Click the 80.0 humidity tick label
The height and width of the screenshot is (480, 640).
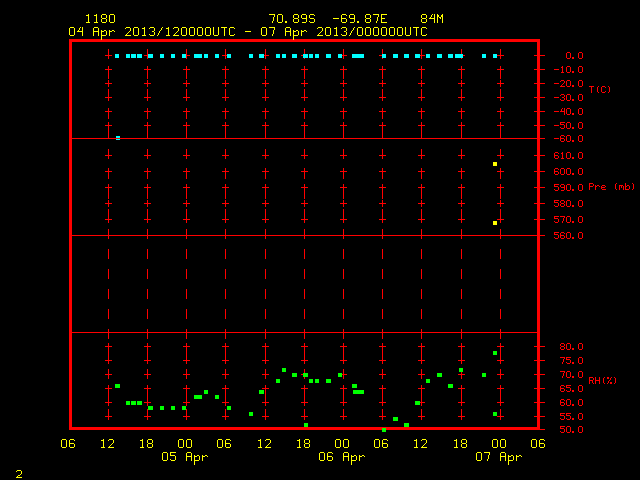click(571, 347)
